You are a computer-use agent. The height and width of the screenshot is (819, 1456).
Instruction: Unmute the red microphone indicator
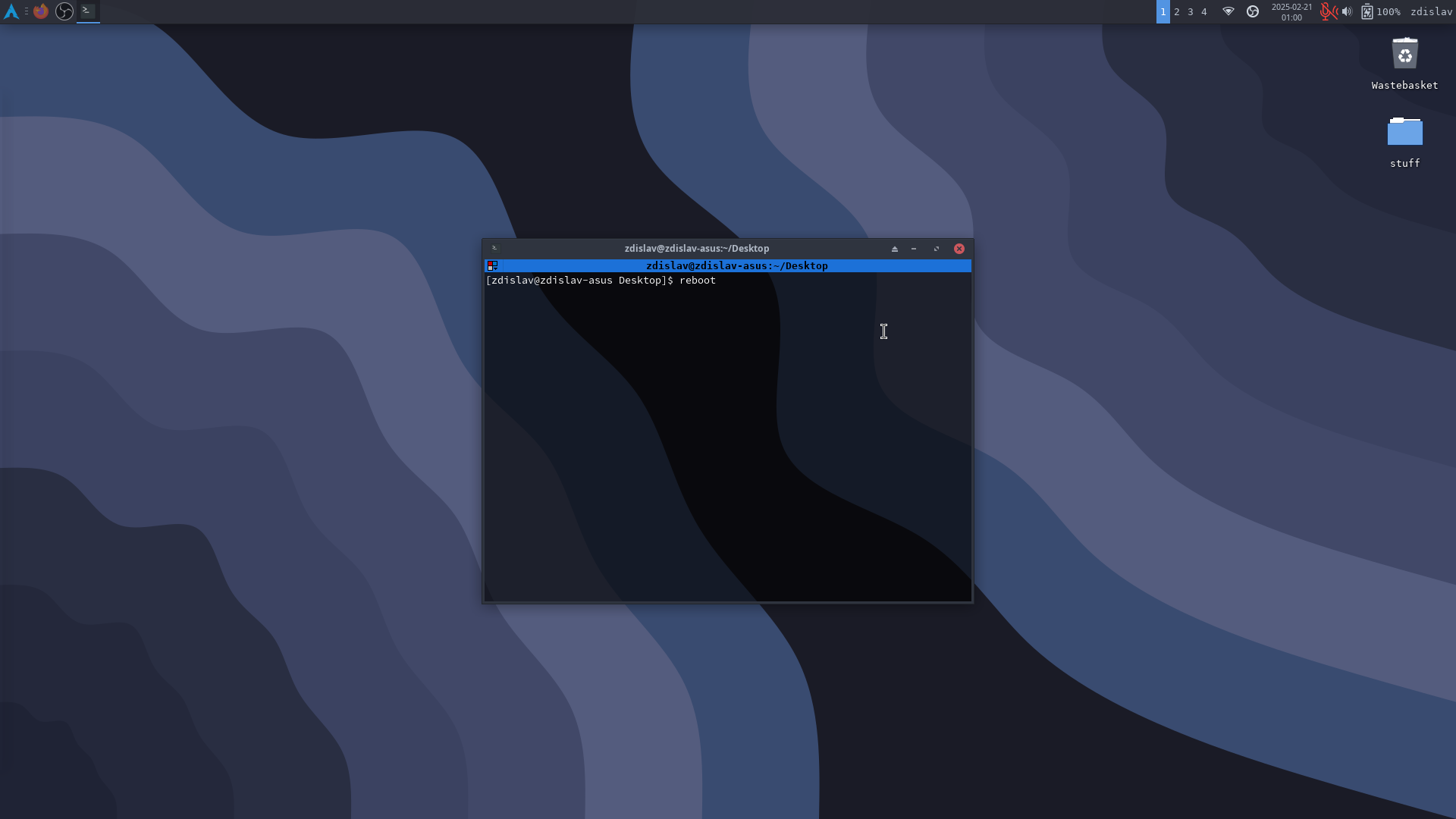click(1326, 11)
